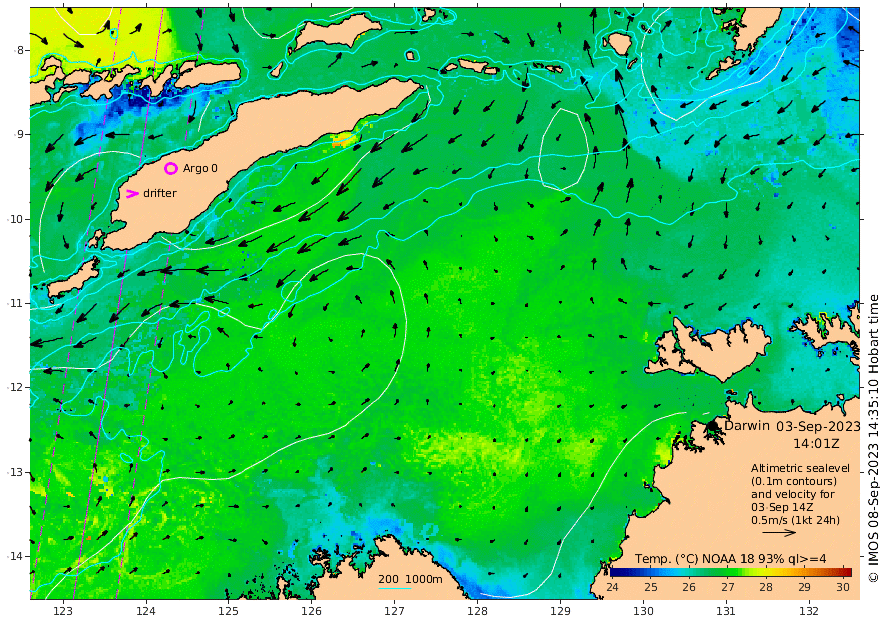Click the 0.5m/s velocity scale arrow
The height and width of the screenshot is (630, 880).
tap(779, 532)
